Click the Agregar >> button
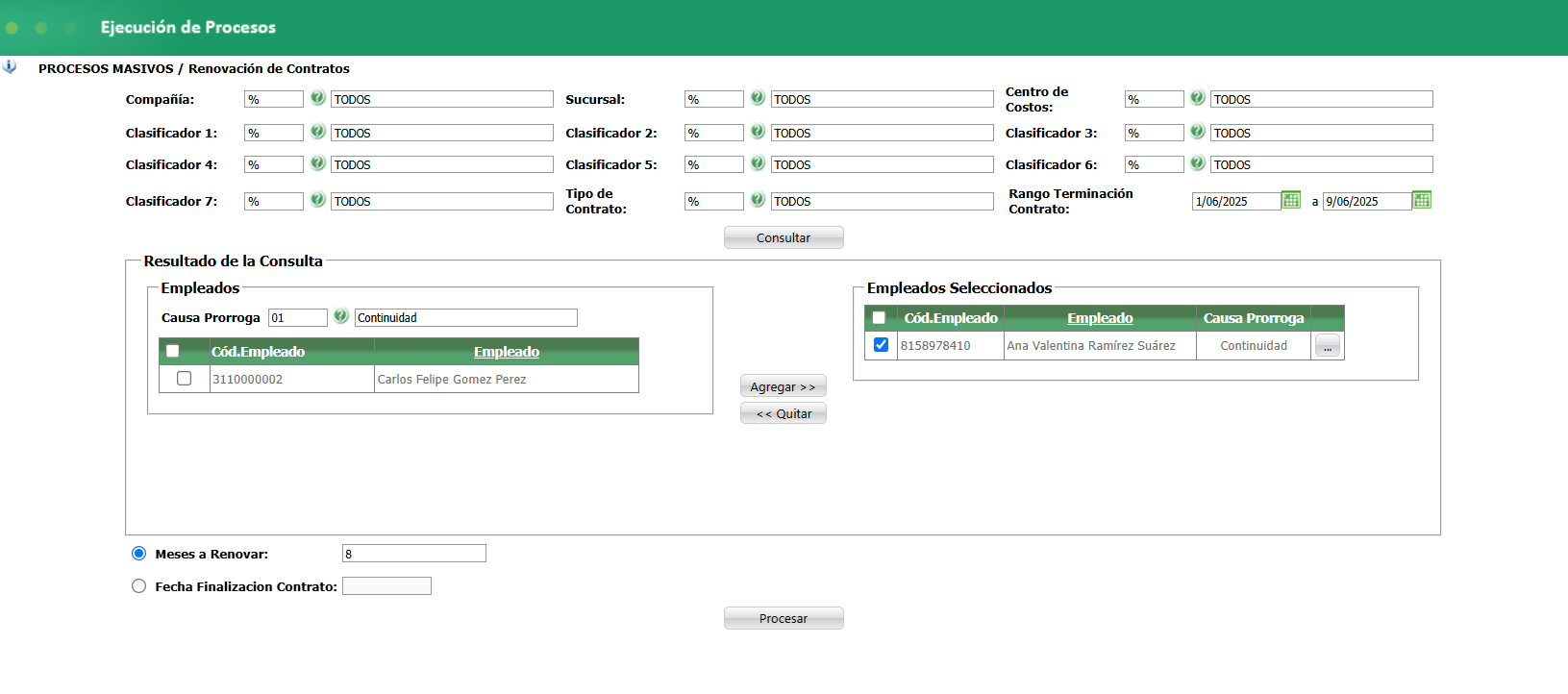The image size is (1568, 694). [783, 386]
